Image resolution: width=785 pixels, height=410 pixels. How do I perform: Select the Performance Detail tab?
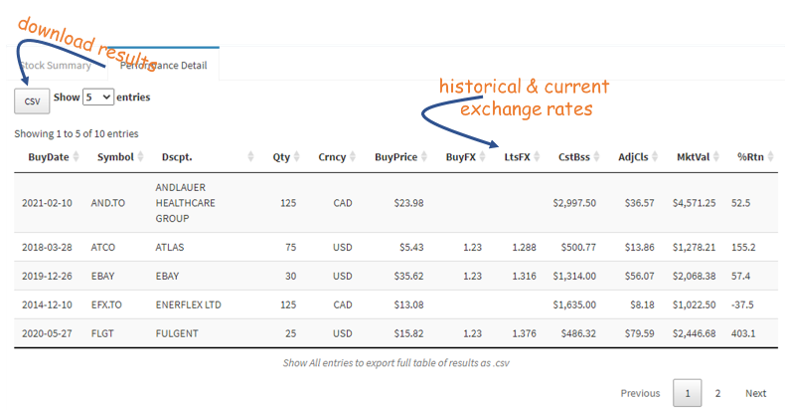click(x=163, y=64)
